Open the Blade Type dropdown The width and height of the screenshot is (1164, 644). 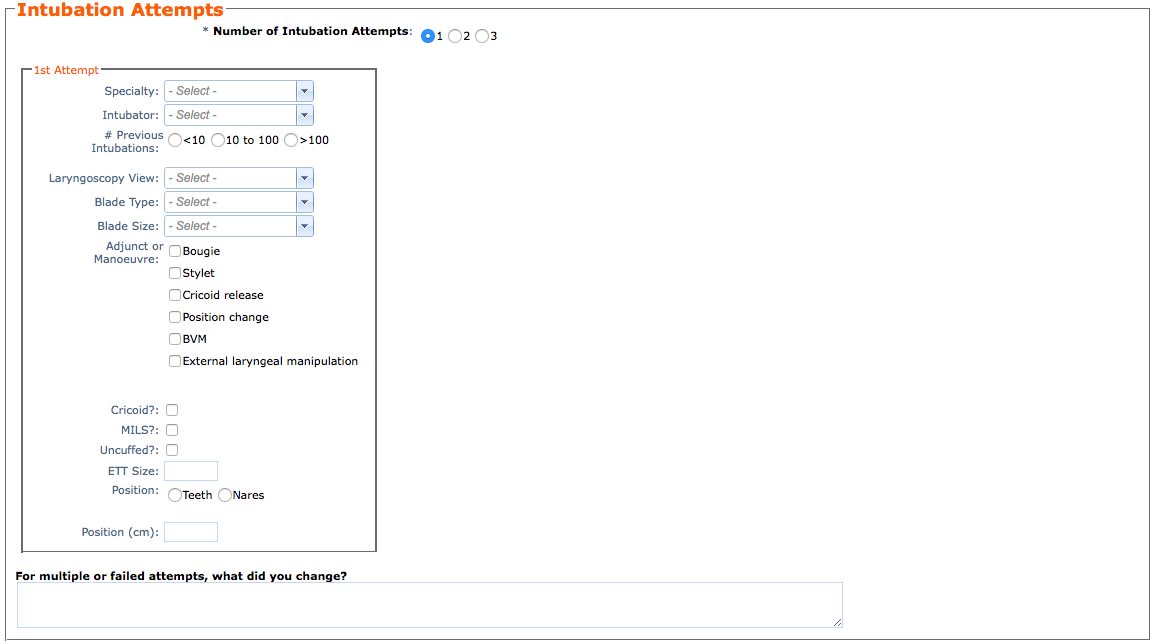(238, 202)
